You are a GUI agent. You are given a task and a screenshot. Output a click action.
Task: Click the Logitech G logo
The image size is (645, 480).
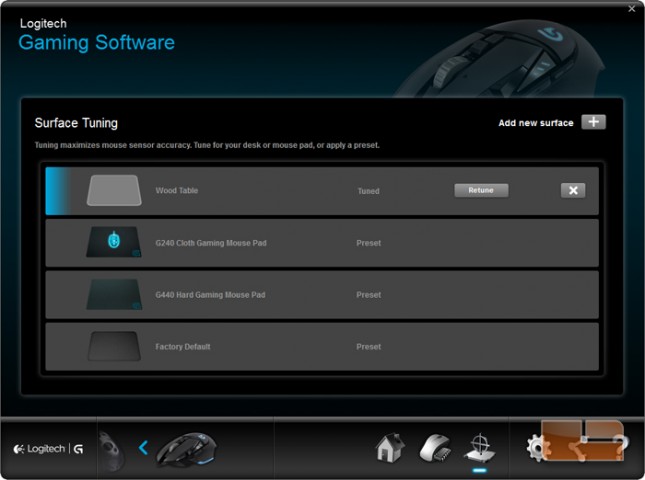coord(48,449)
